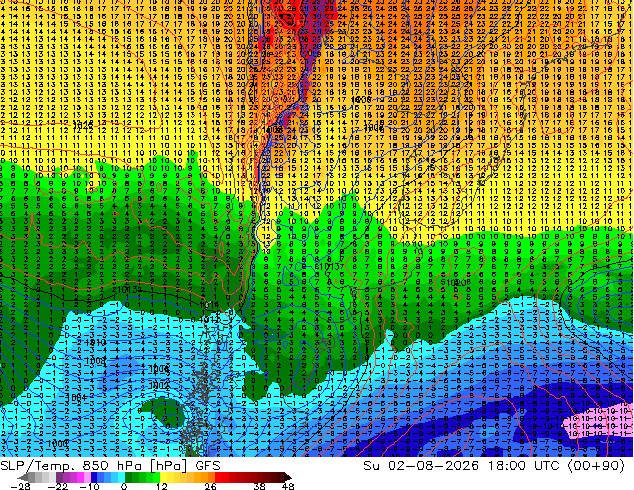Select the bright red segment of color scale

(222, 477)
